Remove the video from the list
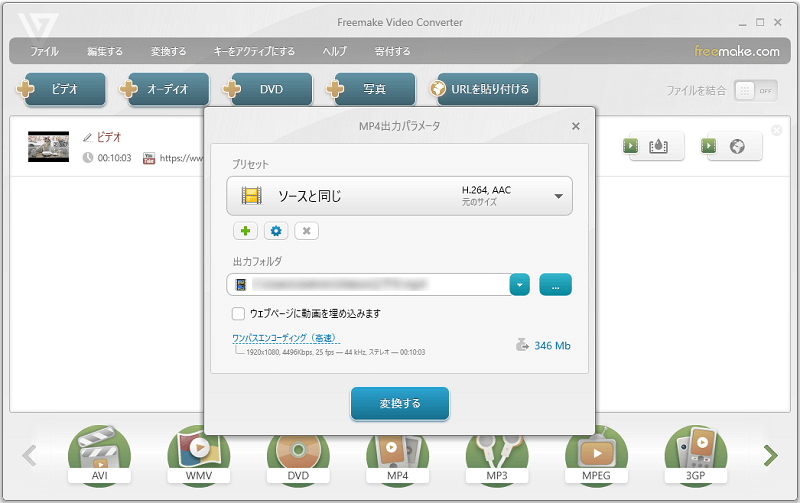Image resolution: width=800 pixels, height=503 pixels. pos(777,131)
